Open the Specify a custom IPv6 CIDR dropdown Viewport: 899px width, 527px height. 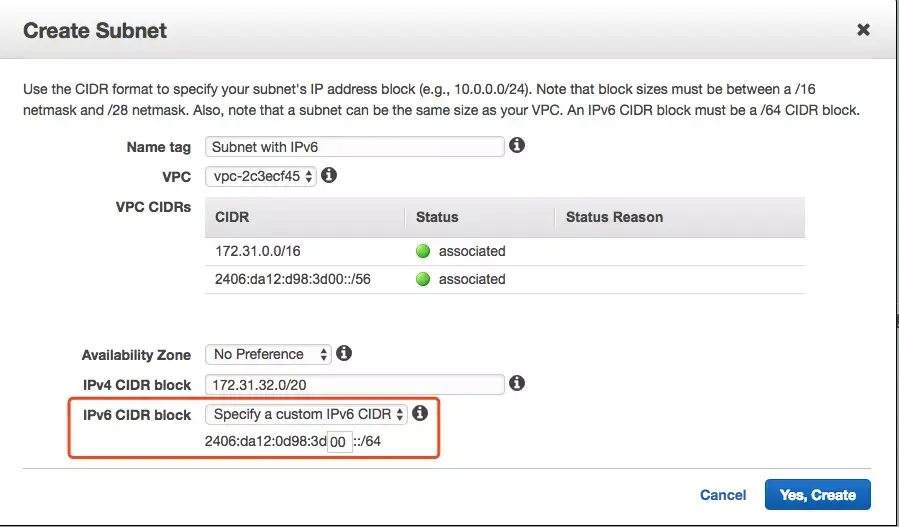306,414
